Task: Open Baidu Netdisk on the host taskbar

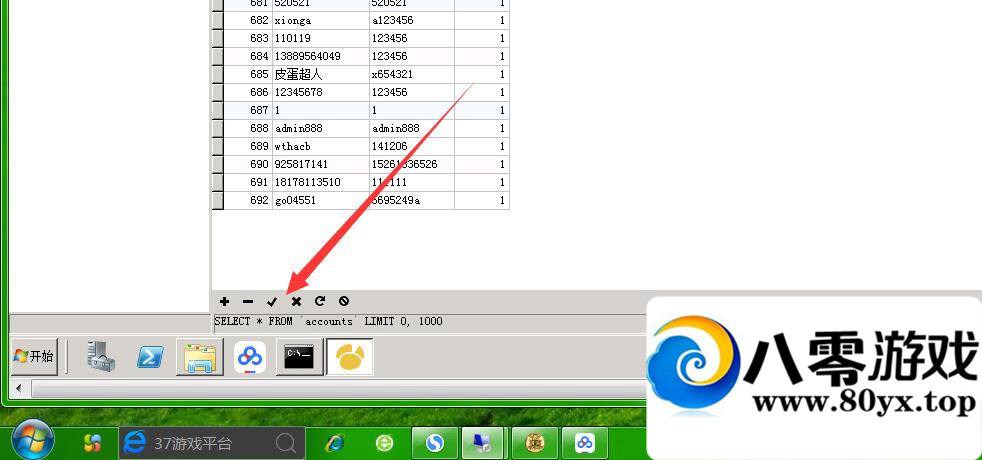Action: pyautogui.click(x=585, y=443)
